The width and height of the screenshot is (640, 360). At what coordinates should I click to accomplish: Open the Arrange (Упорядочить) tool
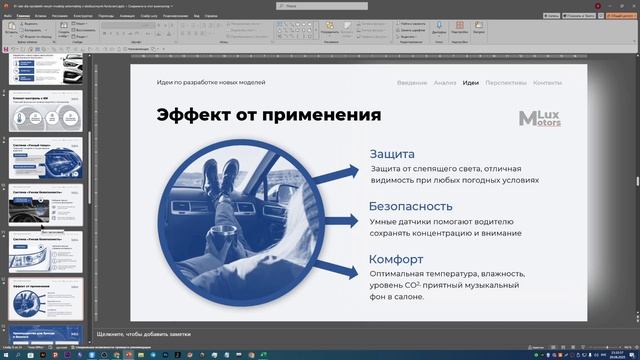click(330, 28)
